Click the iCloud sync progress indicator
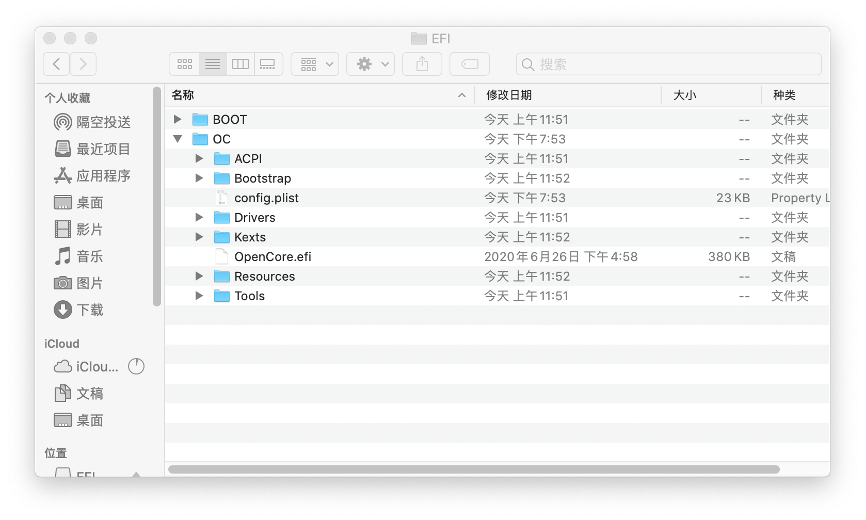Image resolution: width=866 pixels, height=520 pixels. pos(136,367)
